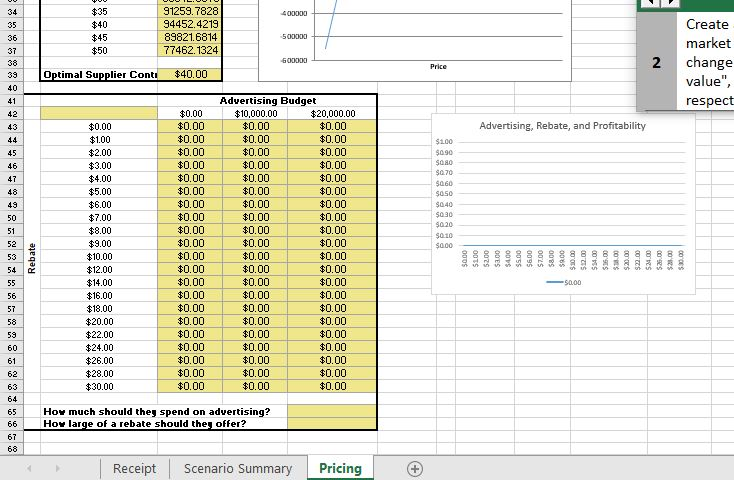
Task: Switch to the Receipt sheet tab
Action: coord(135,468)
